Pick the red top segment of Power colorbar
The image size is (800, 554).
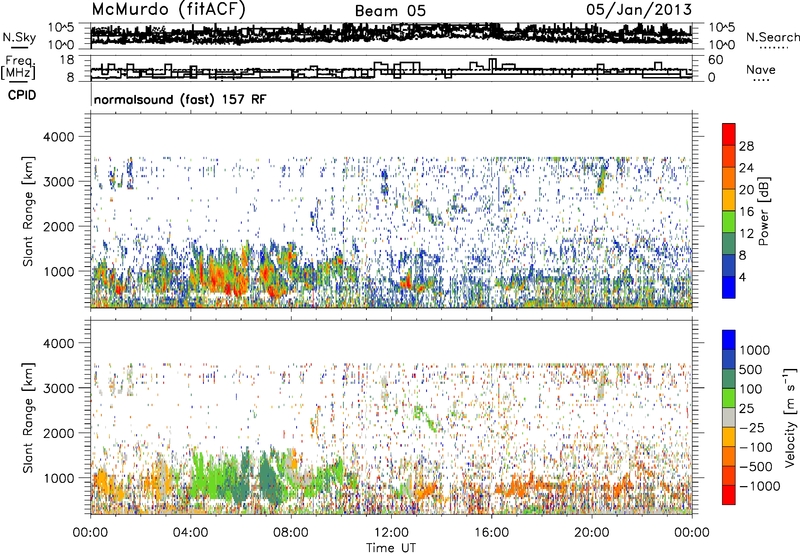coord(729,134)
